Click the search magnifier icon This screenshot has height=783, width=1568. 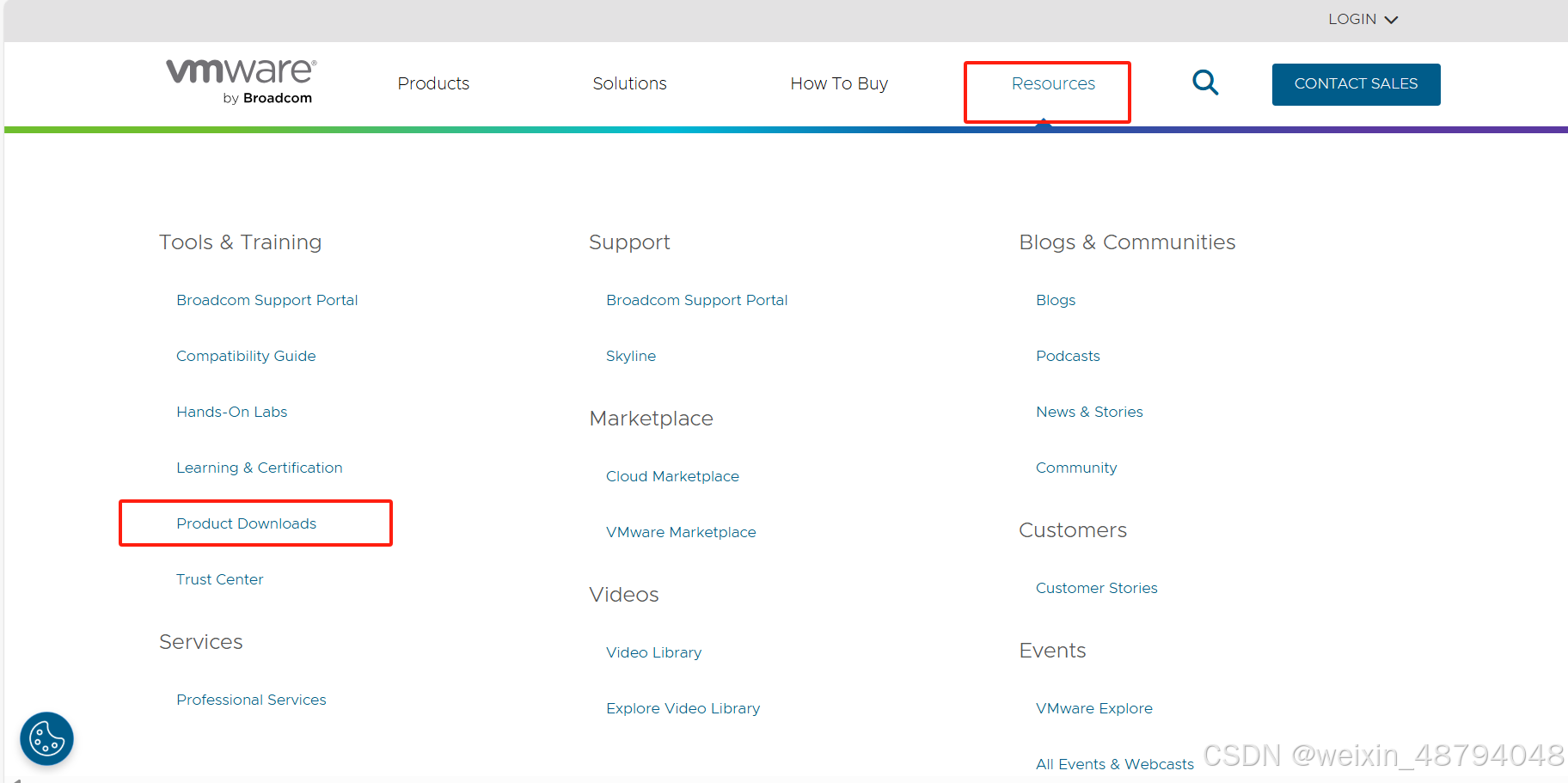(x=1205, y=83)
